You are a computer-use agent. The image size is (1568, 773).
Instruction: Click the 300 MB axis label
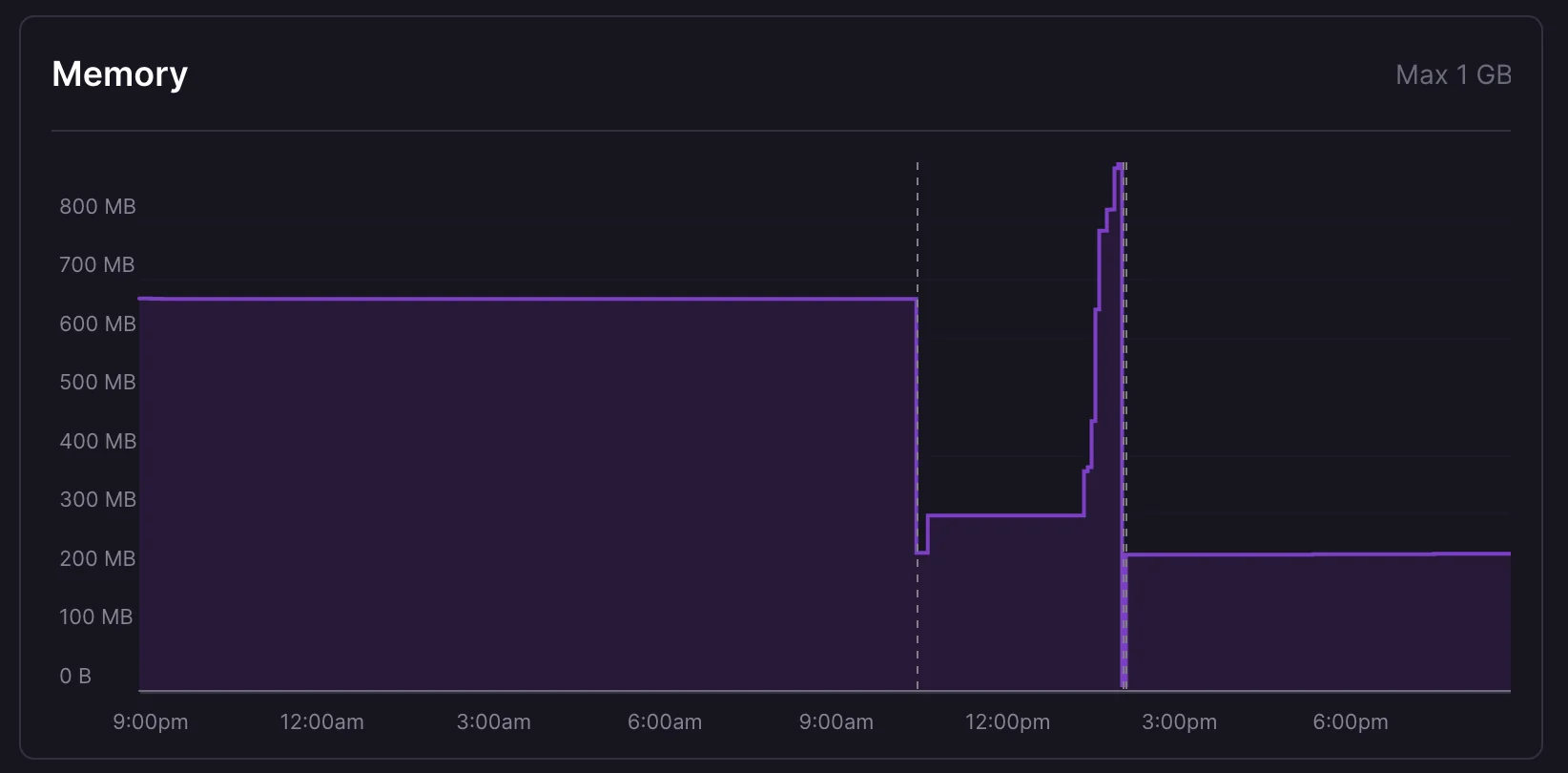coord(97,499)
